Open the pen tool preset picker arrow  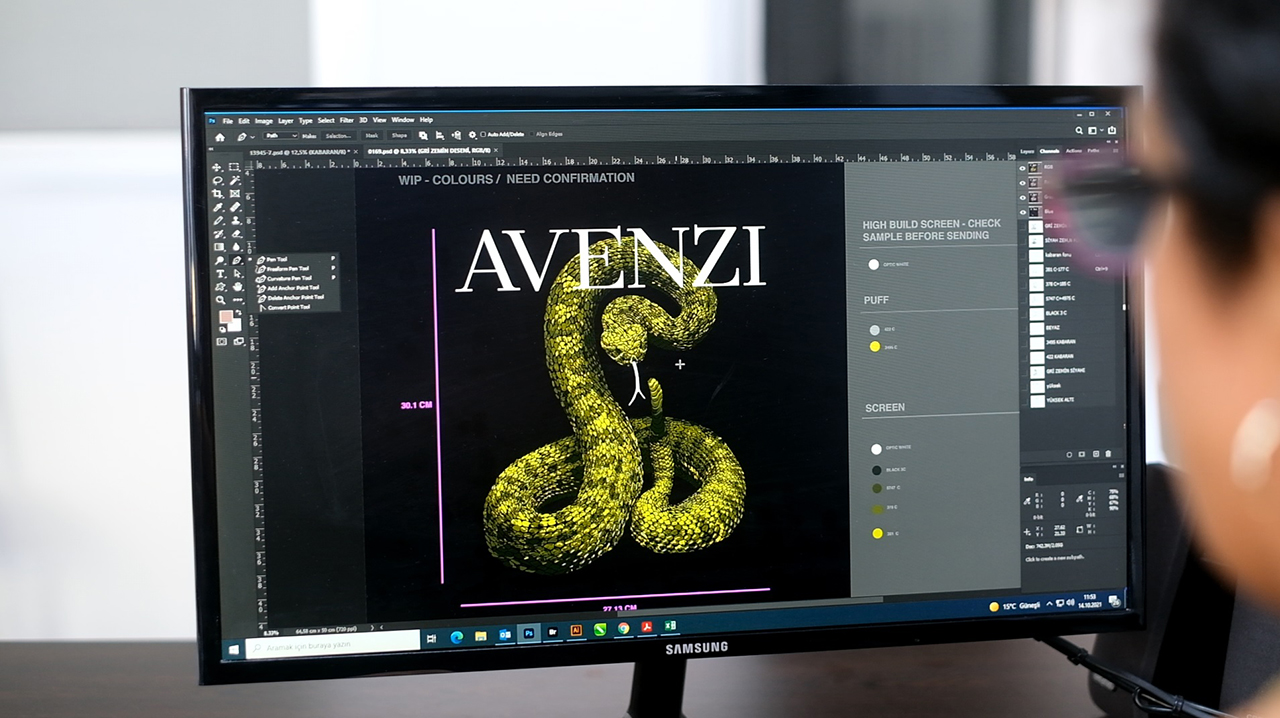252,136
